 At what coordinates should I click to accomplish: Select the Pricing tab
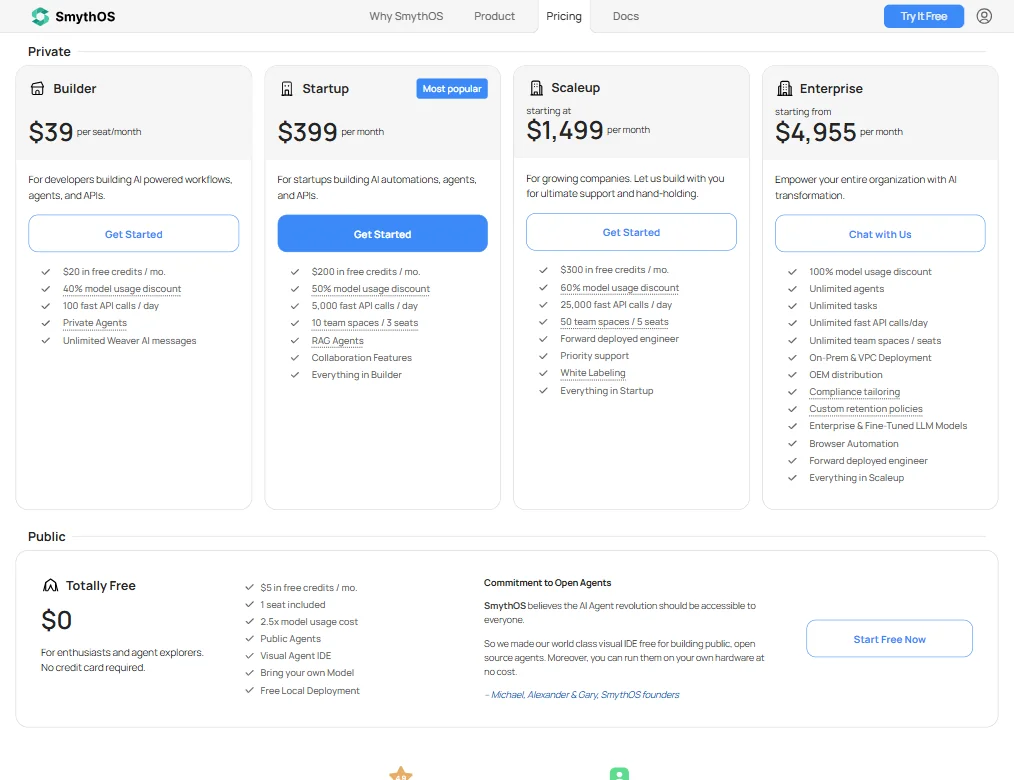(x=564, y=16)
